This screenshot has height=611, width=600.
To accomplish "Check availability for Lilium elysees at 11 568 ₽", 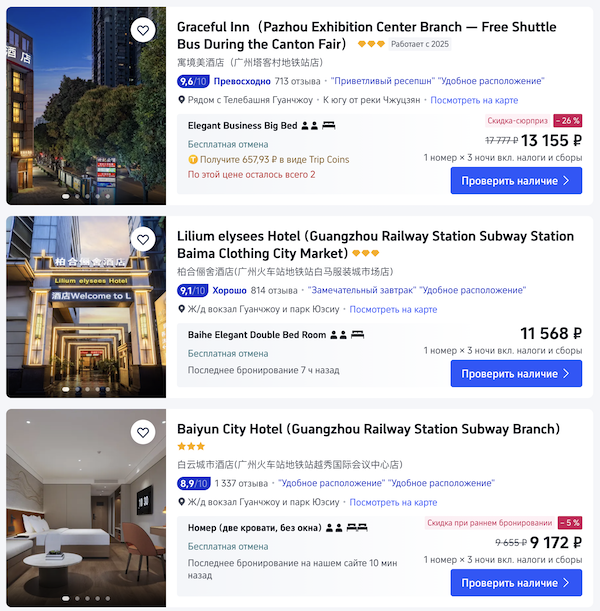I will point(516,374).
